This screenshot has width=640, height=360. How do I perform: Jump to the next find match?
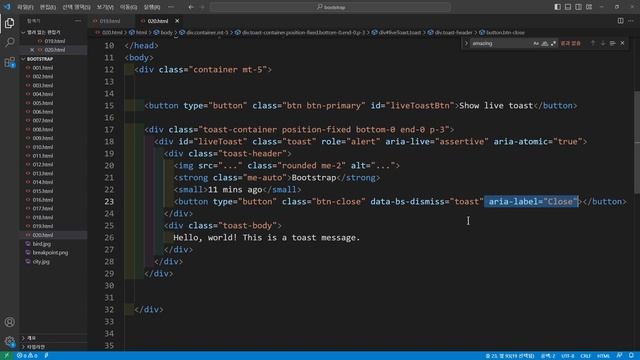[x=602, y=43]
